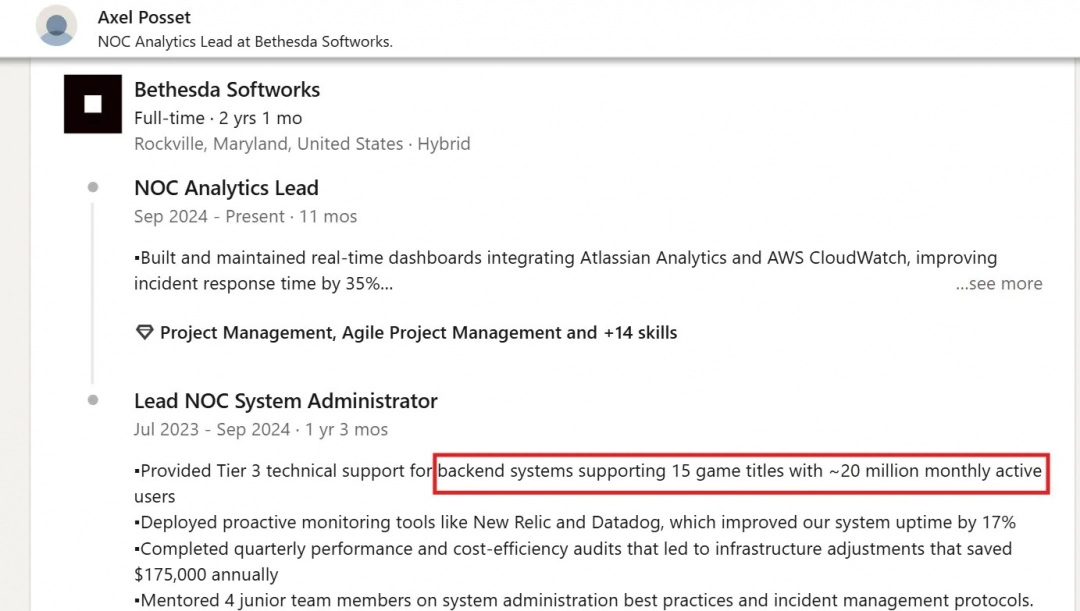Click the timeline dot beside NOC Analytics Lead

click(x=93, y=187)
